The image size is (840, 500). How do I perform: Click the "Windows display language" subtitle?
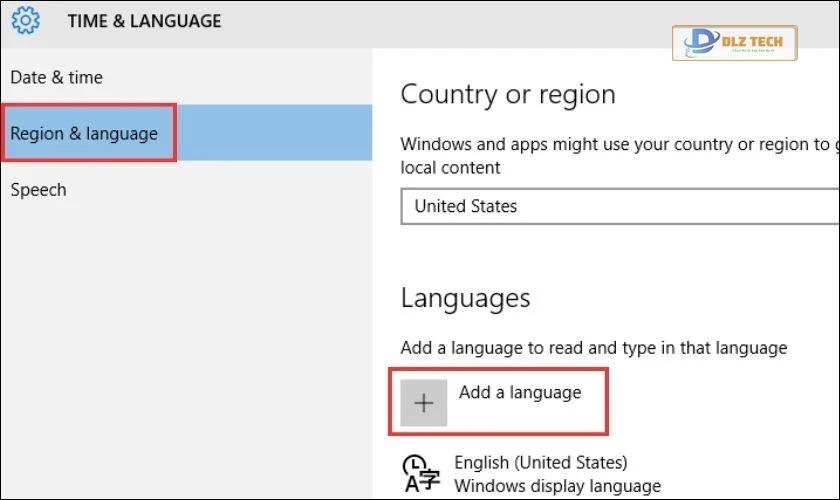[557, 486]
